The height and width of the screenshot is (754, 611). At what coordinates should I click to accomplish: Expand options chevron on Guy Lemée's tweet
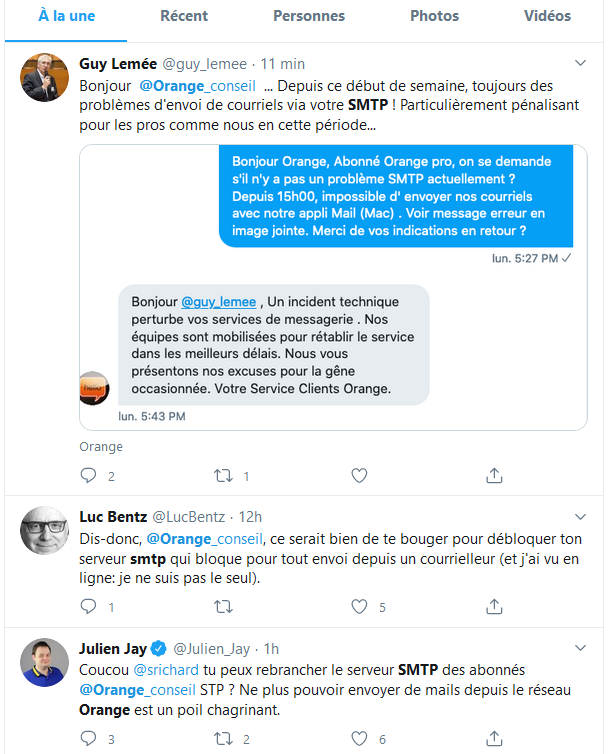(581, 63)
